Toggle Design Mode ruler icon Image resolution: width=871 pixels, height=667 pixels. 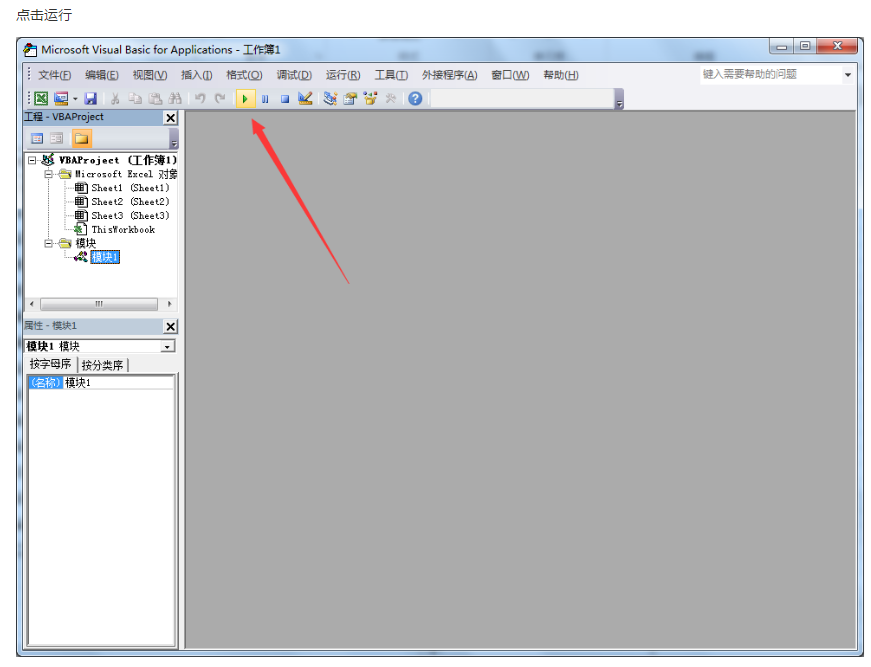click(x=305, y=99)
